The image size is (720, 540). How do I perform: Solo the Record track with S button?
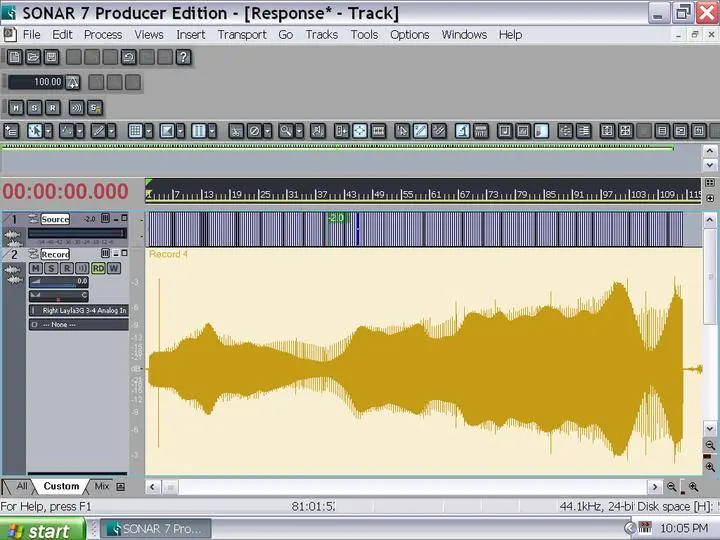pyautogui.click(x=51, y=268)
